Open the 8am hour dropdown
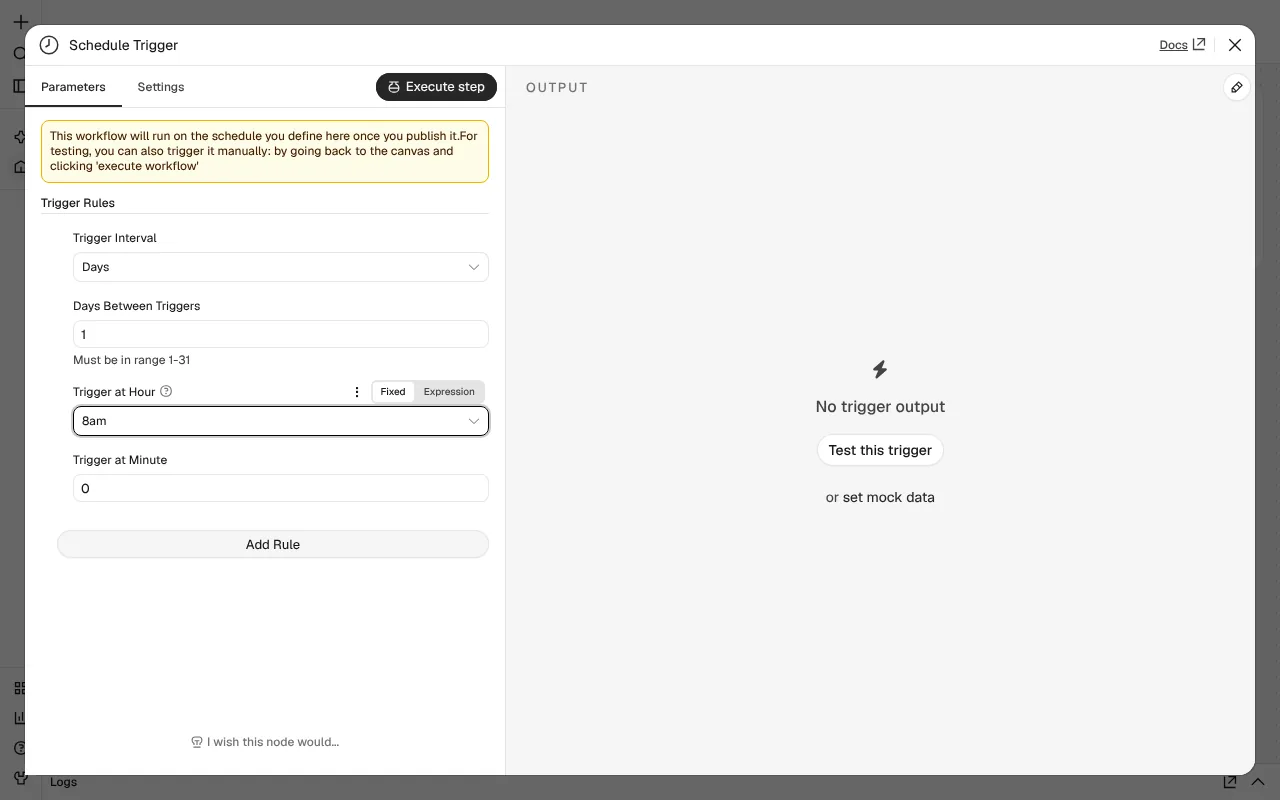The height and width of the screenshot is (800, 1280). click(281, 421)
